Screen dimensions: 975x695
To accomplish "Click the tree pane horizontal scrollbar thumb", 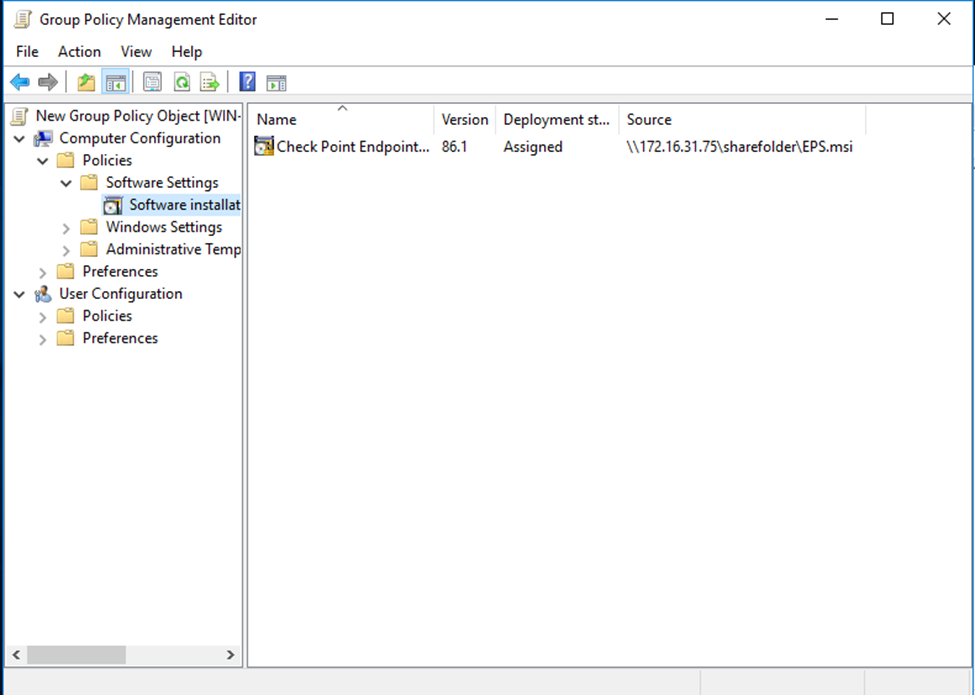I will [76, 655].
